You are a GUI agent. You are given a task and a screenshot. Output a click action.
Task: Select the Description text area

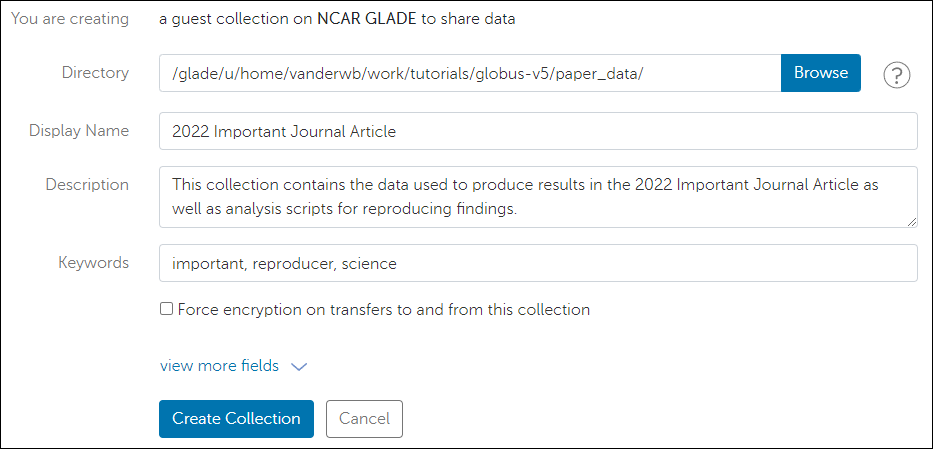538,197
